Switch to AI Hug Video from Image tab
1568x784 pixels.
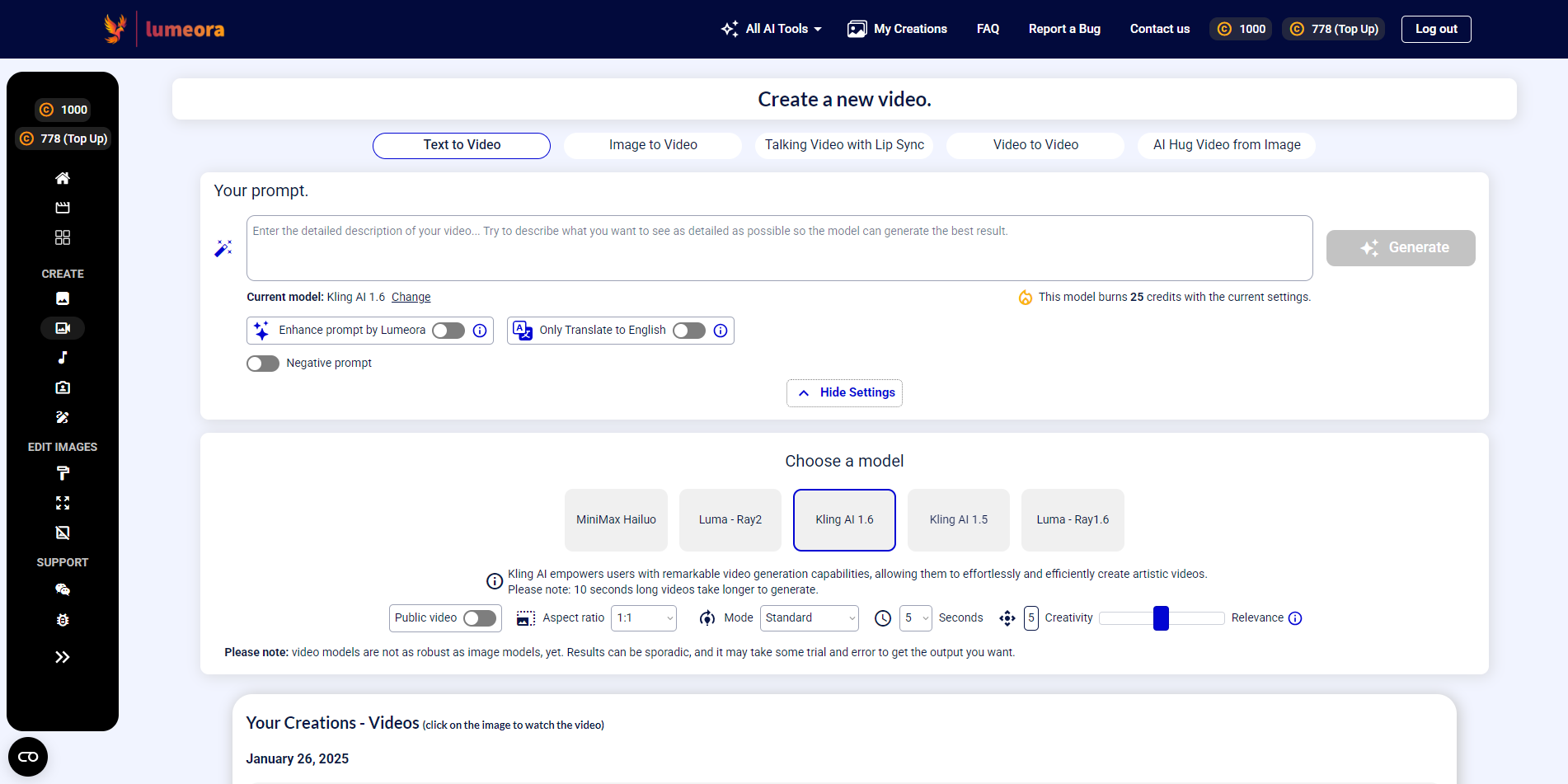pyautogui.click(x=1227, y=145)
